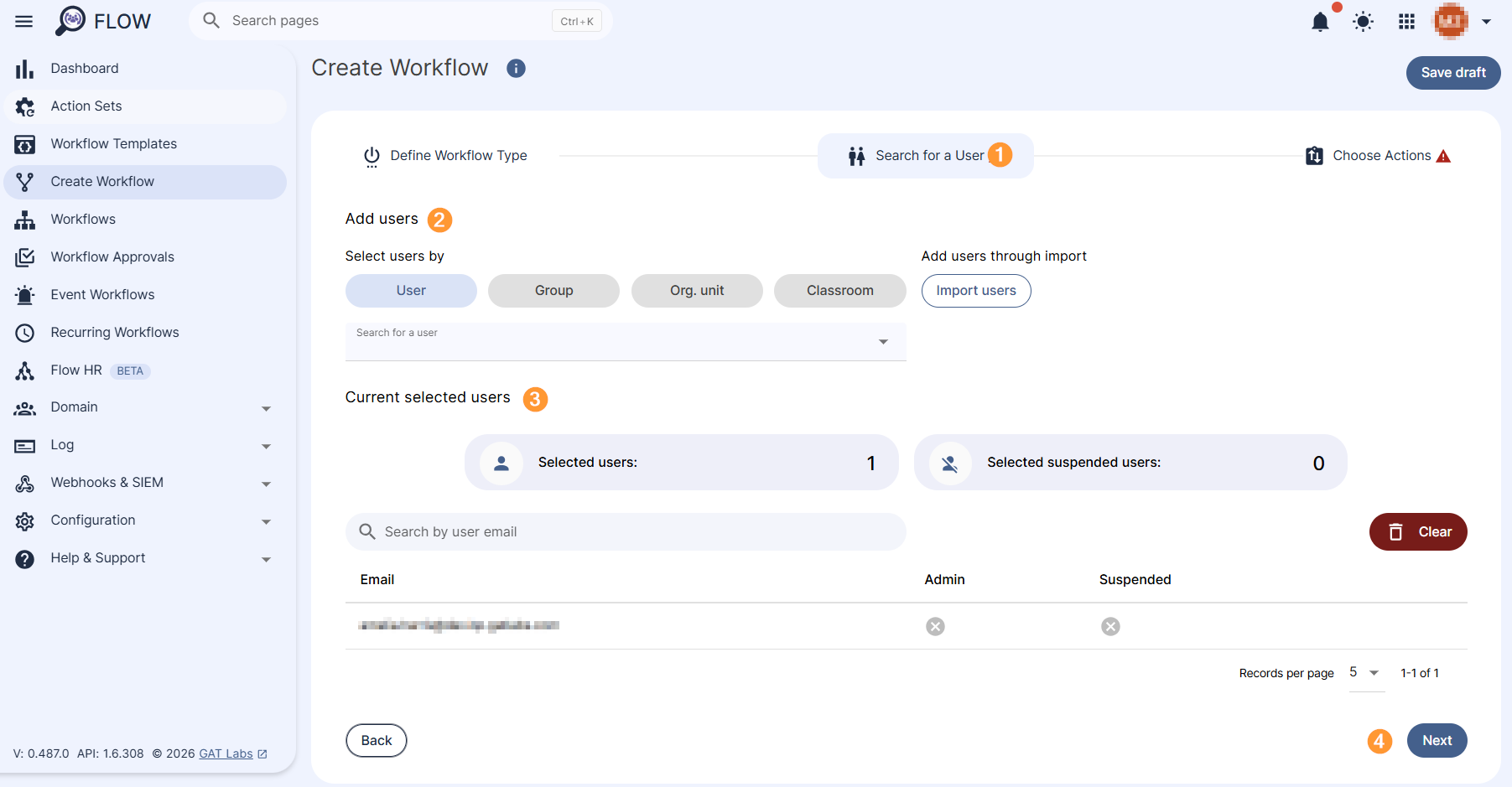1512x787 pixels.
Task: Open the user avatar profile picture
Action: [1451, 22]
